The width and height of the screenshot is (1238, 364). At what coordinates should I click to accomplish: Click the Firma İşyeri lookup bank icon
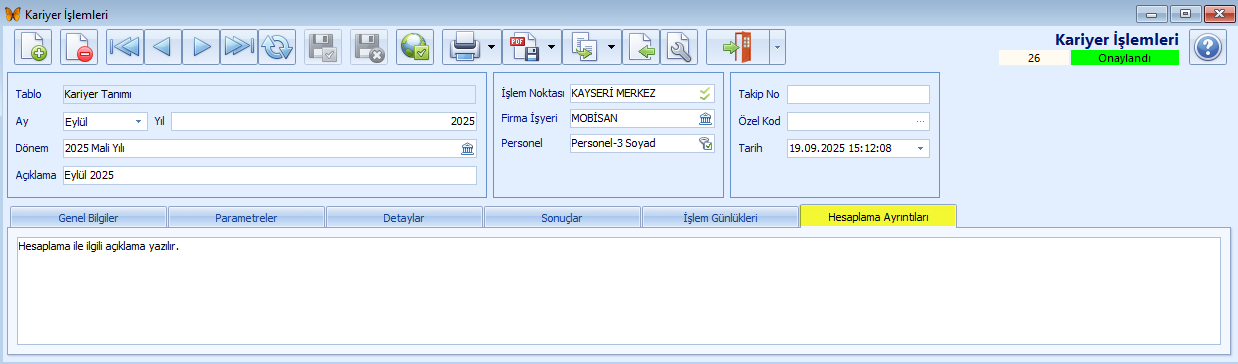(705, 118)
